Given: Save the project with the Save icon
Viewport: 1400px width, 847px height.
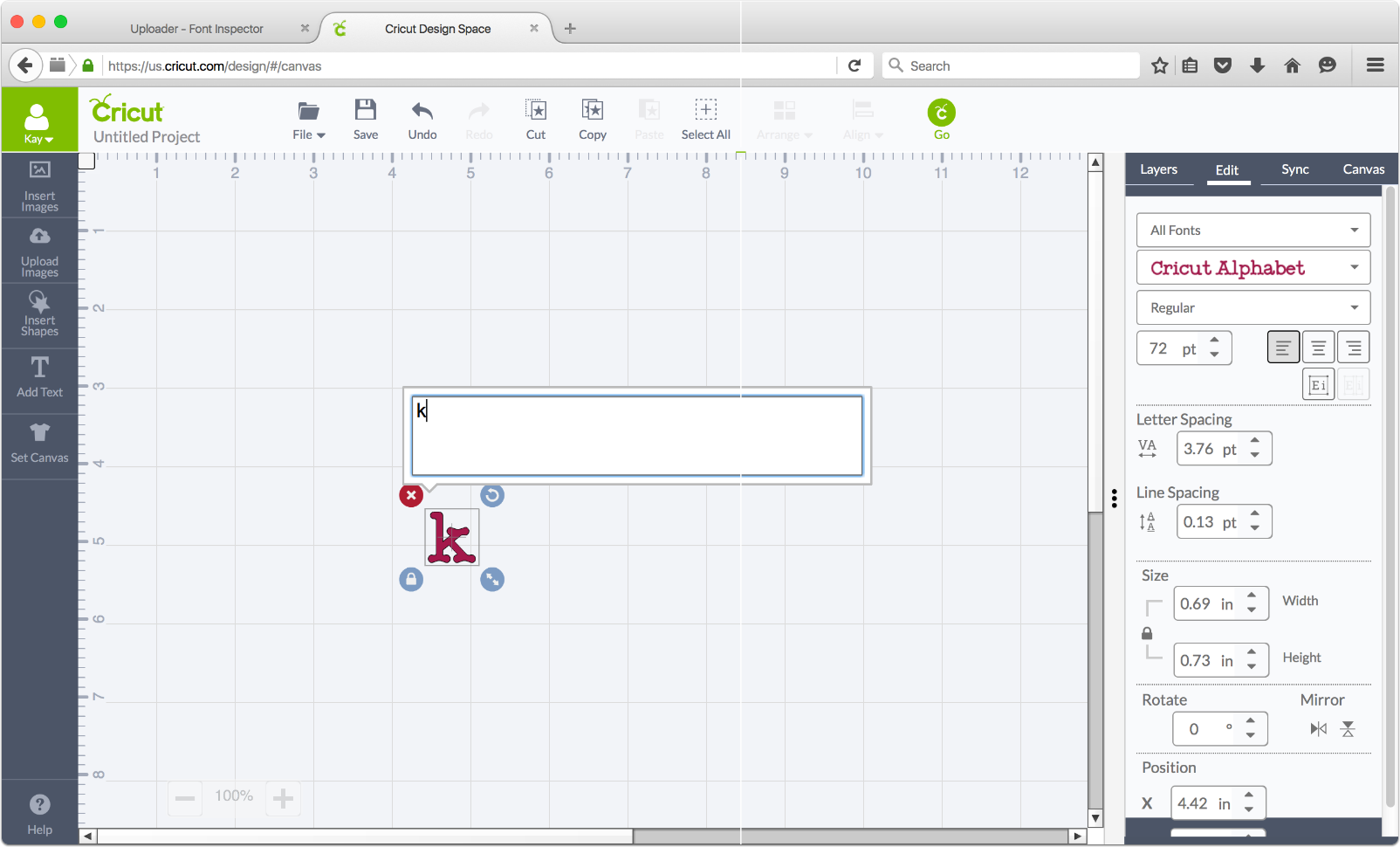Looking at the screenshot, I should pos(366,119).
